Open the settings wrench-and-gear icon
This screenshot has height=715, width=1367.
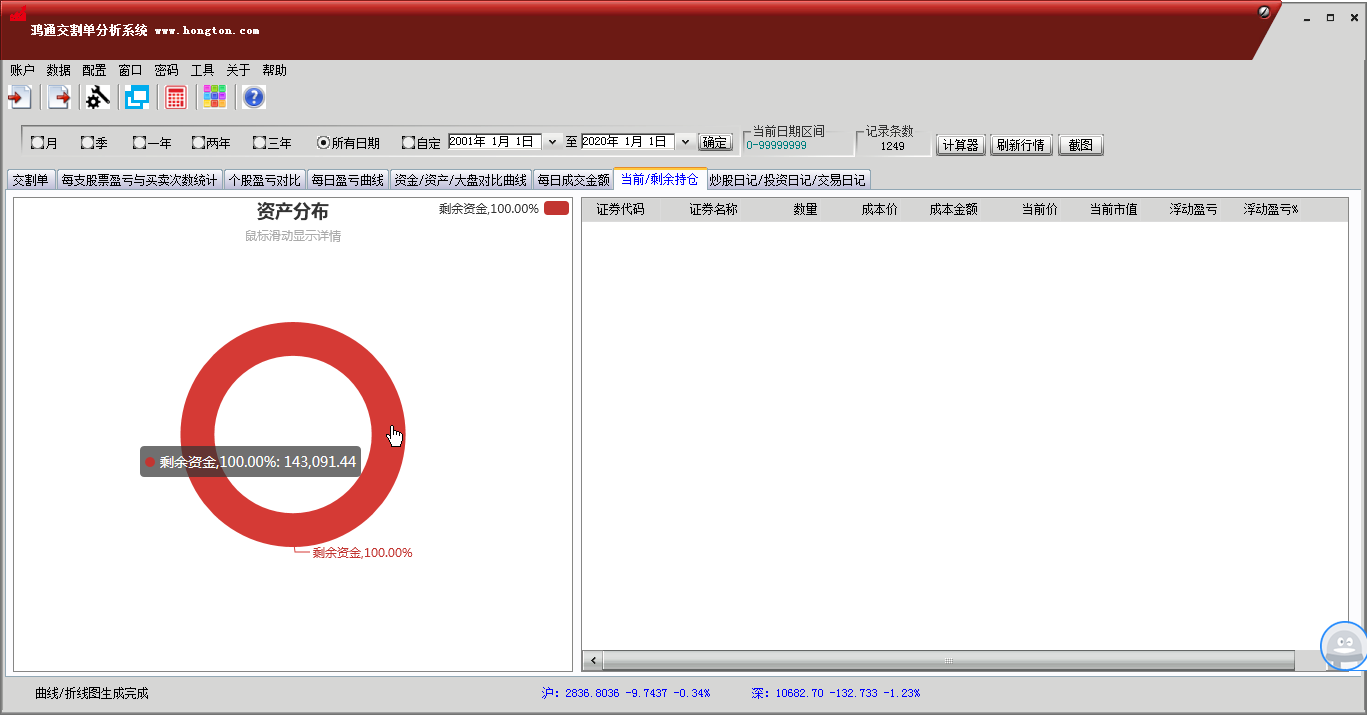click(97, 97)
